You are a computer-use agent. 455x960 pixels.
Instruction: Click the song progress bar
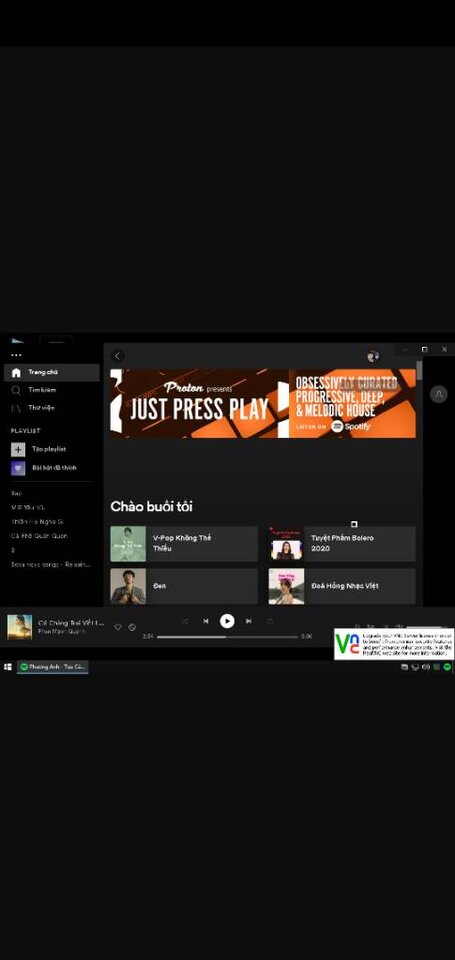point(227,637)
